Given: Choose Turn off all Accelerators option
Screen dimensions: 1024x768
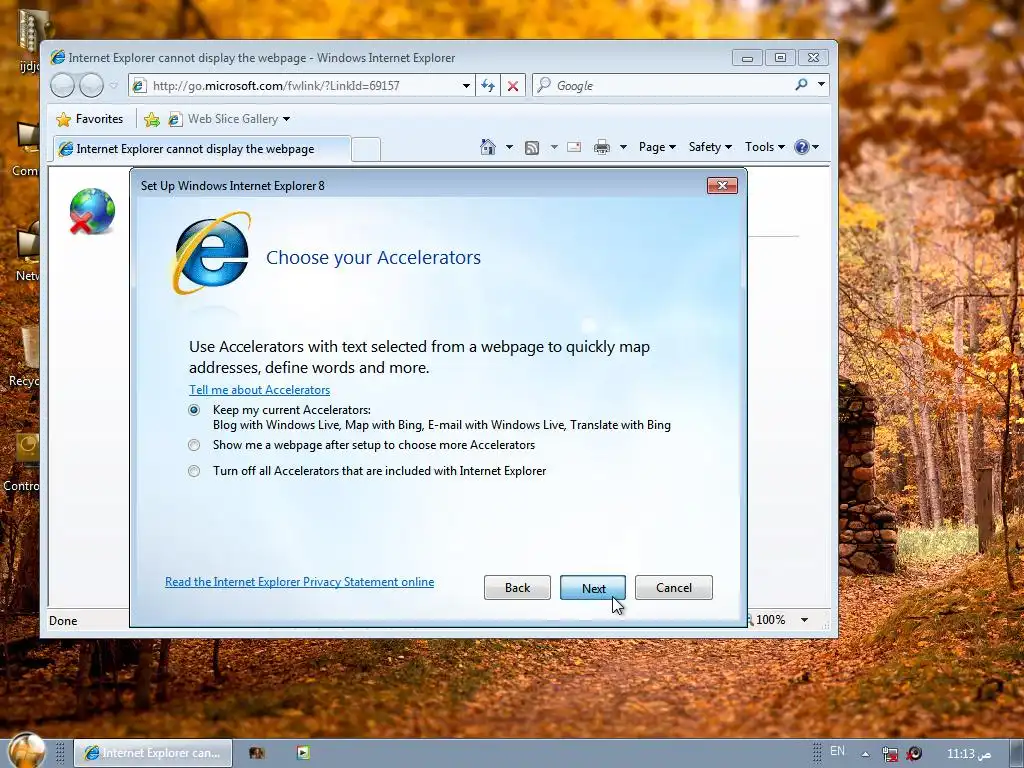Looking at the screenshot, I should pyautogui.click(x=194, y=471).
